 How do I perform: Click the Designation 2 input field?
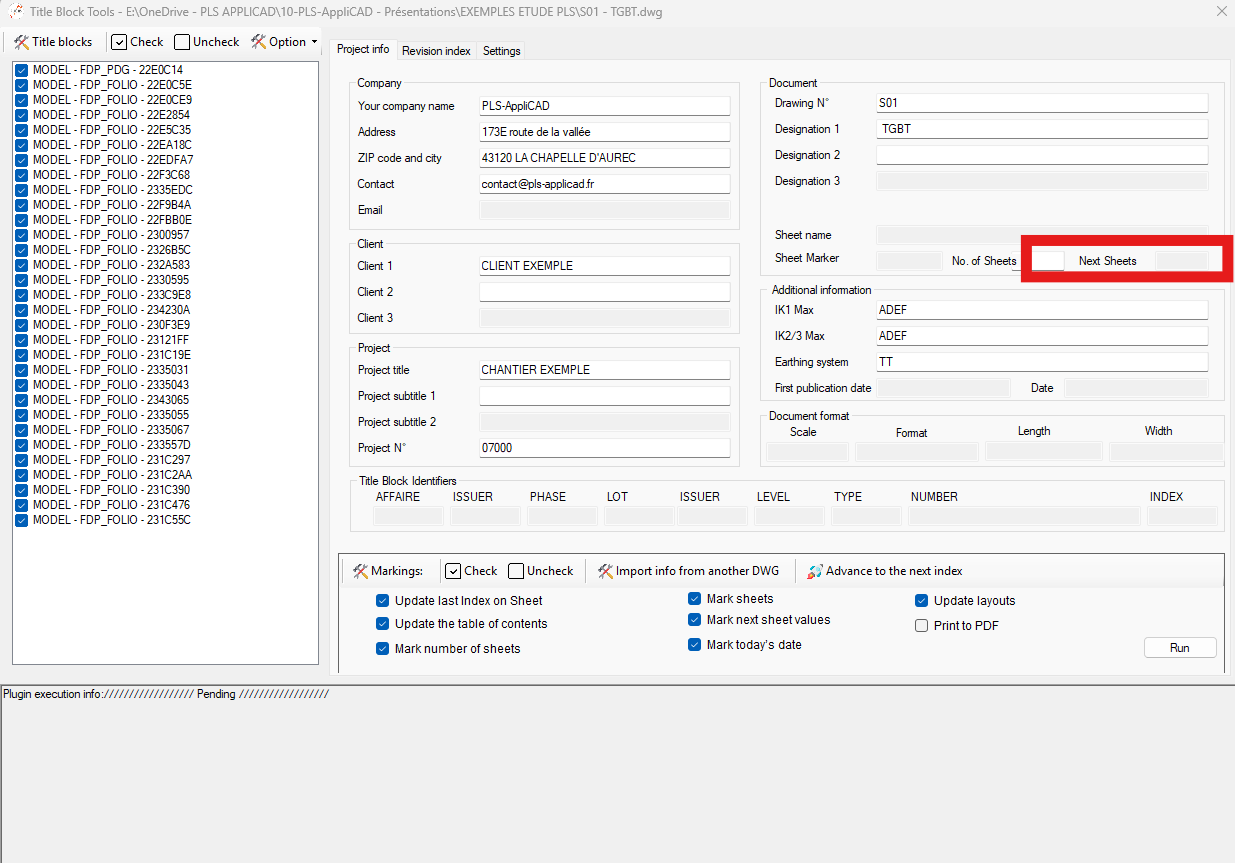[1042, 155]
